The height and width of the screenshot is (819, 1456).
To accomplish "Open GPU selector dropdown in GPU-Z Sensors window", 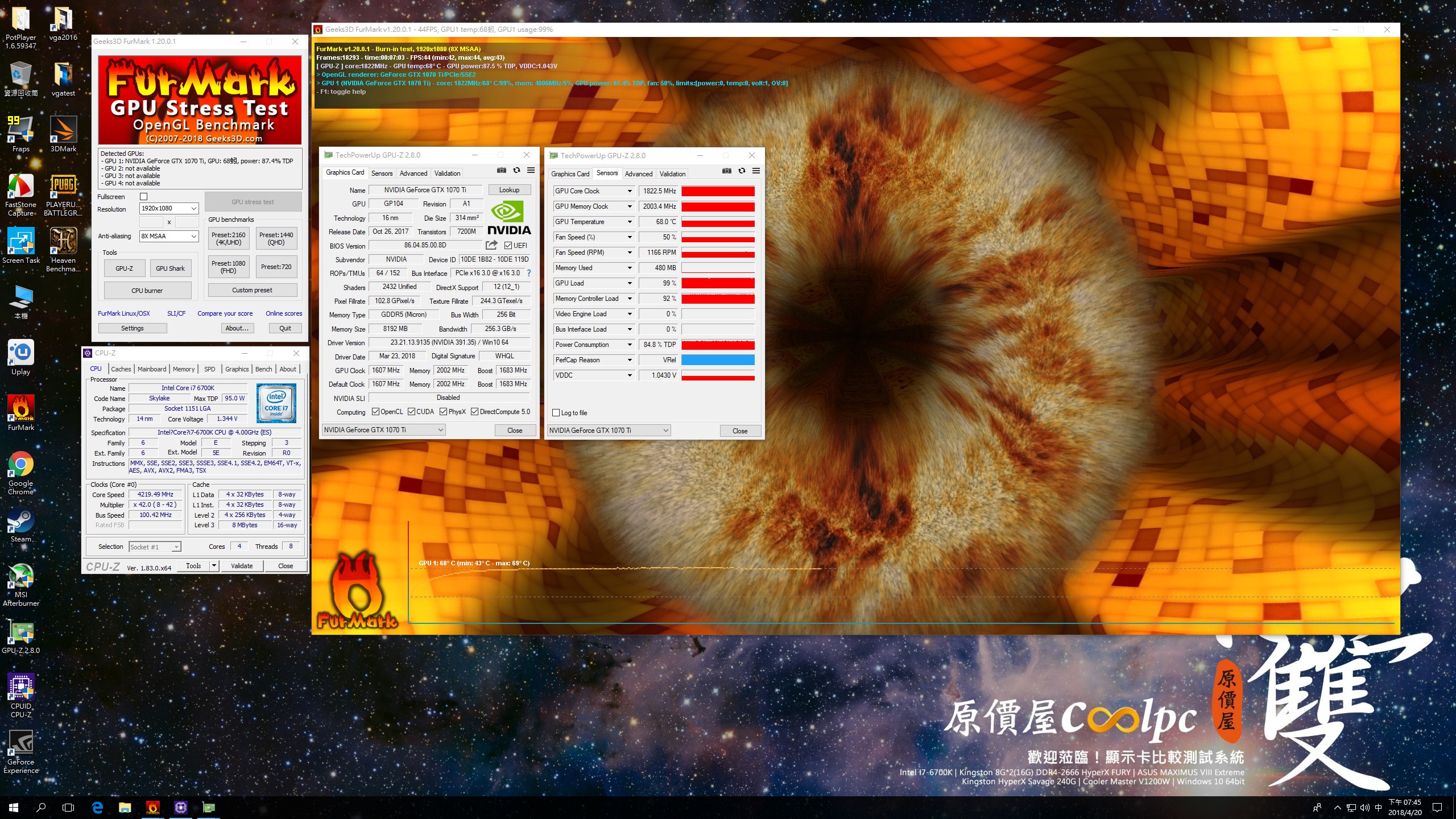I will (x=609, y=431).
